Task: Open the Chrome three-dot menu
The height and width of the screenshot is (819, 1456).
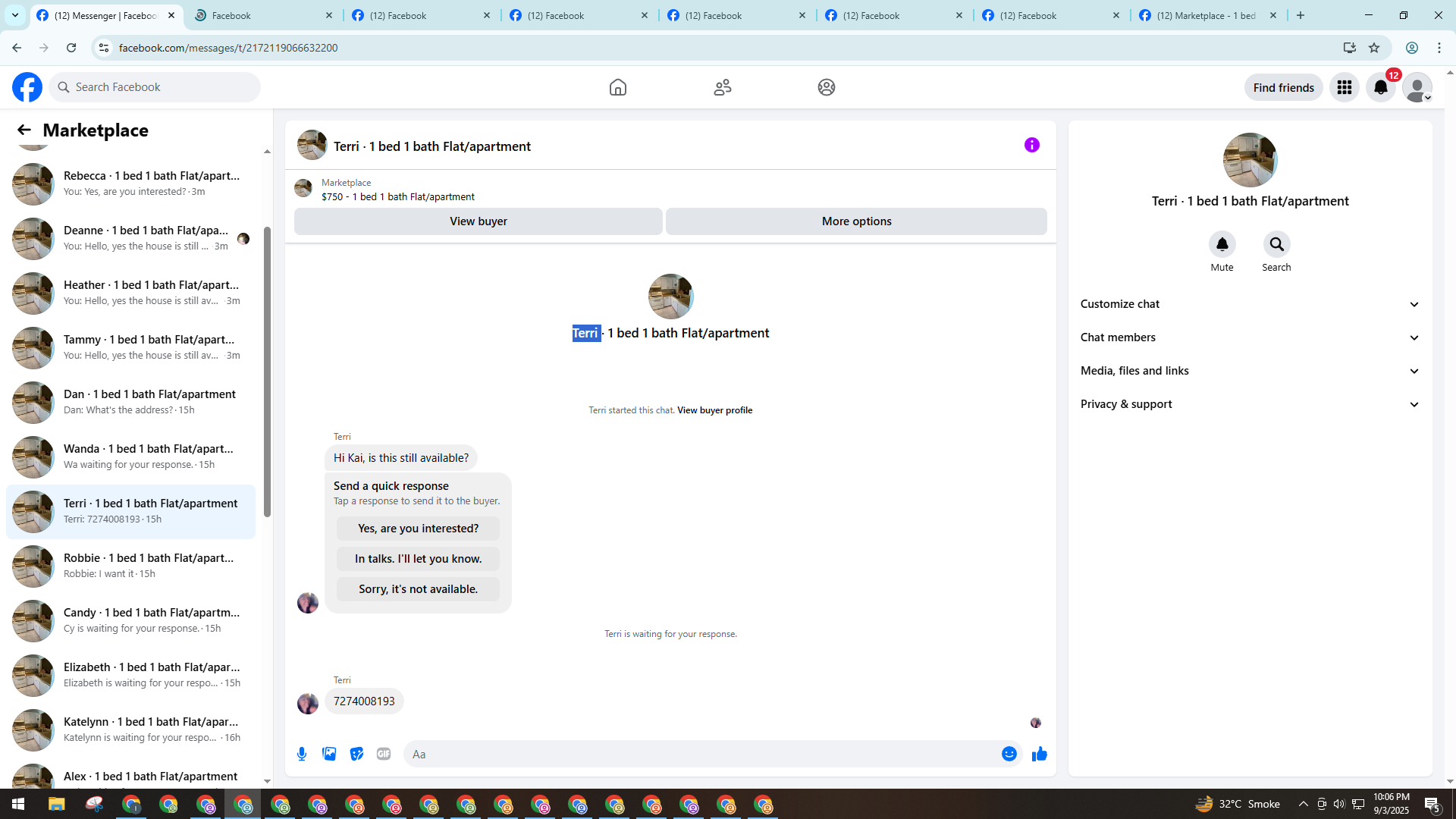Action: pyautogui.click(x=1439, y=48)
